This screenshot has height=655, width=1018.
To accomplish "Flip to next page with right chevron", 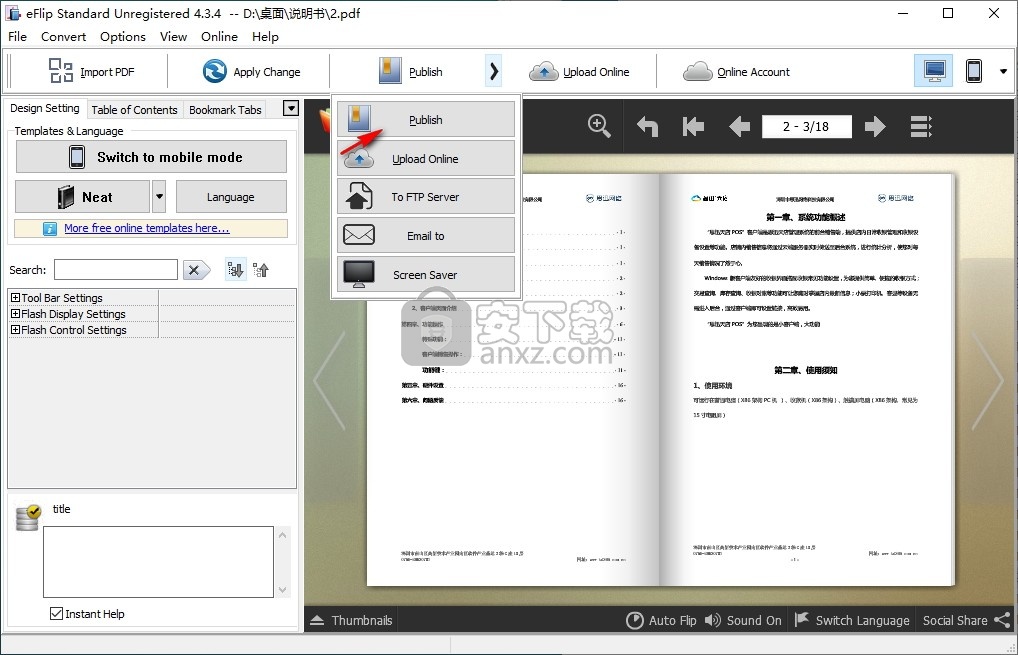I will tap(987, 380).
